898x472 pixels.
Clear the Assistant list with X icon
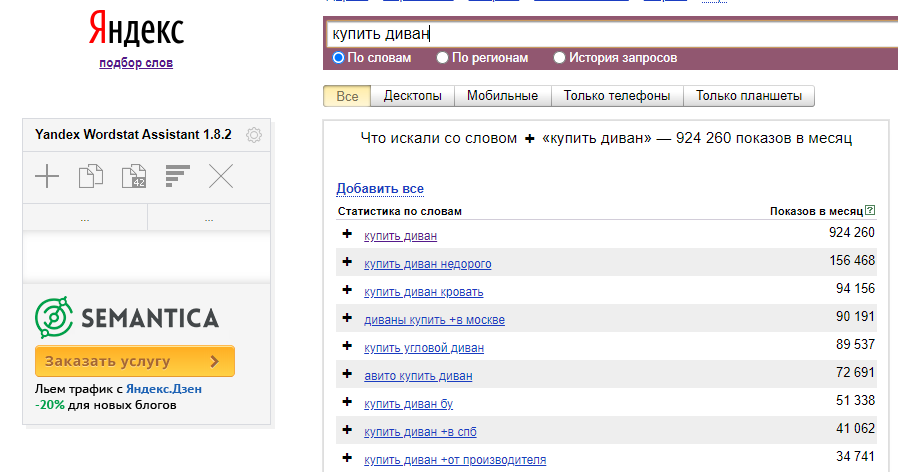click(x=221, y=177)
